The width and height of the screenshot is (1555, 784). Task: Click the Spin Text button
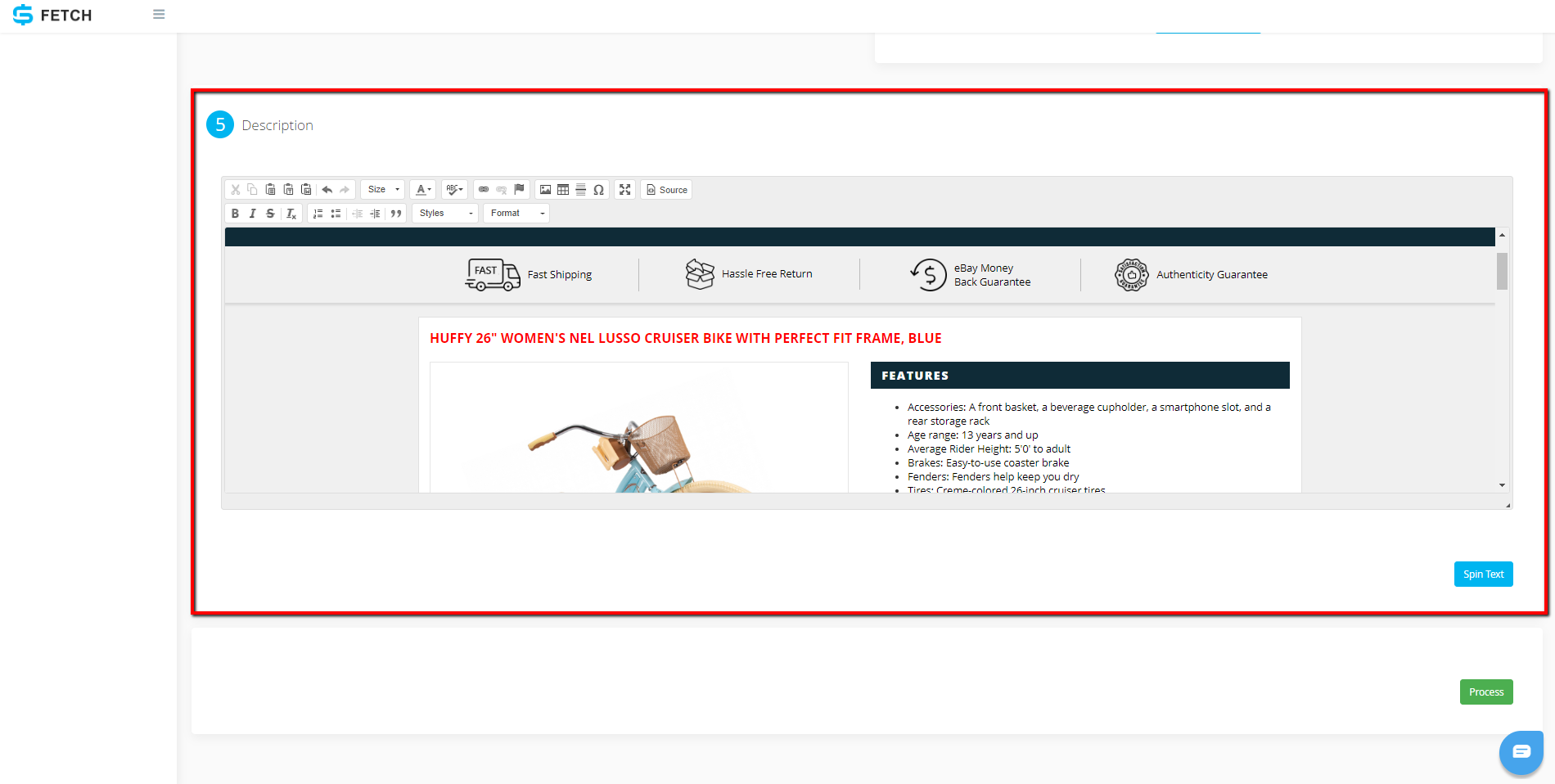click(1483, 574)
